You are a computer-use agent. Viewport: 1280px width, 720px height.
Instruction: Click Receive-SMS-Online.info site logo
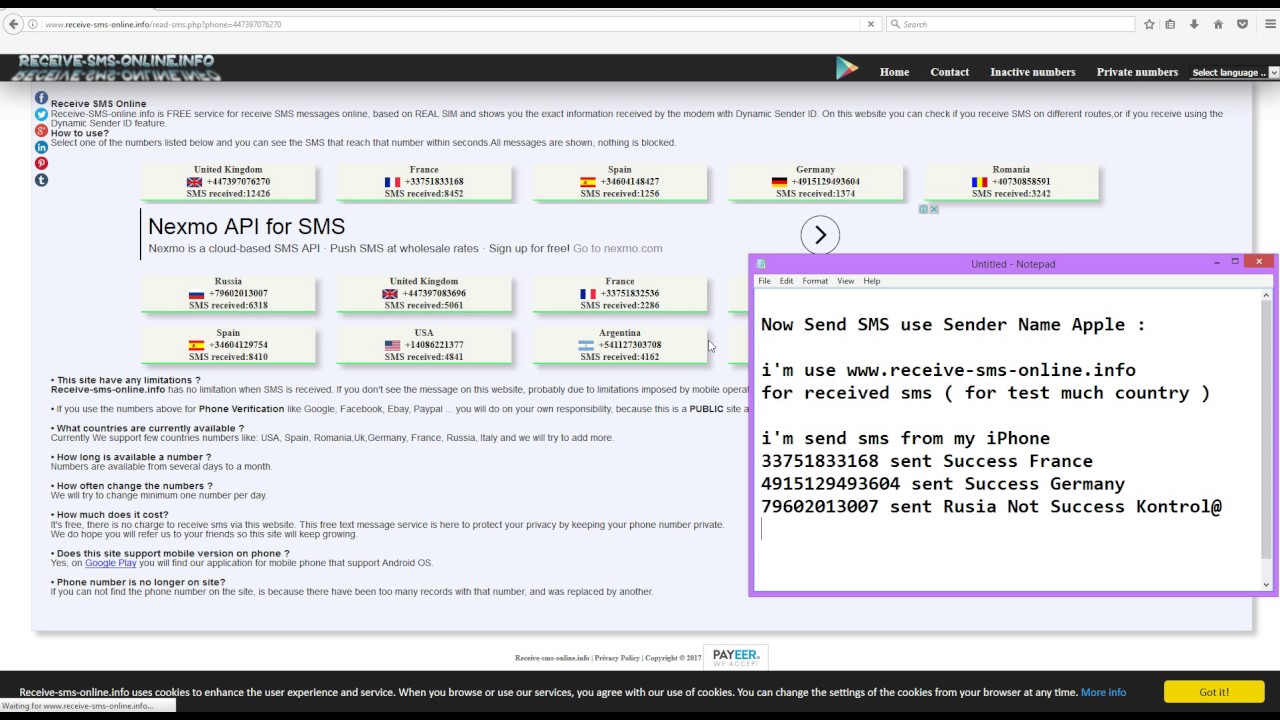pyautogui.click(x=117, y=67)
